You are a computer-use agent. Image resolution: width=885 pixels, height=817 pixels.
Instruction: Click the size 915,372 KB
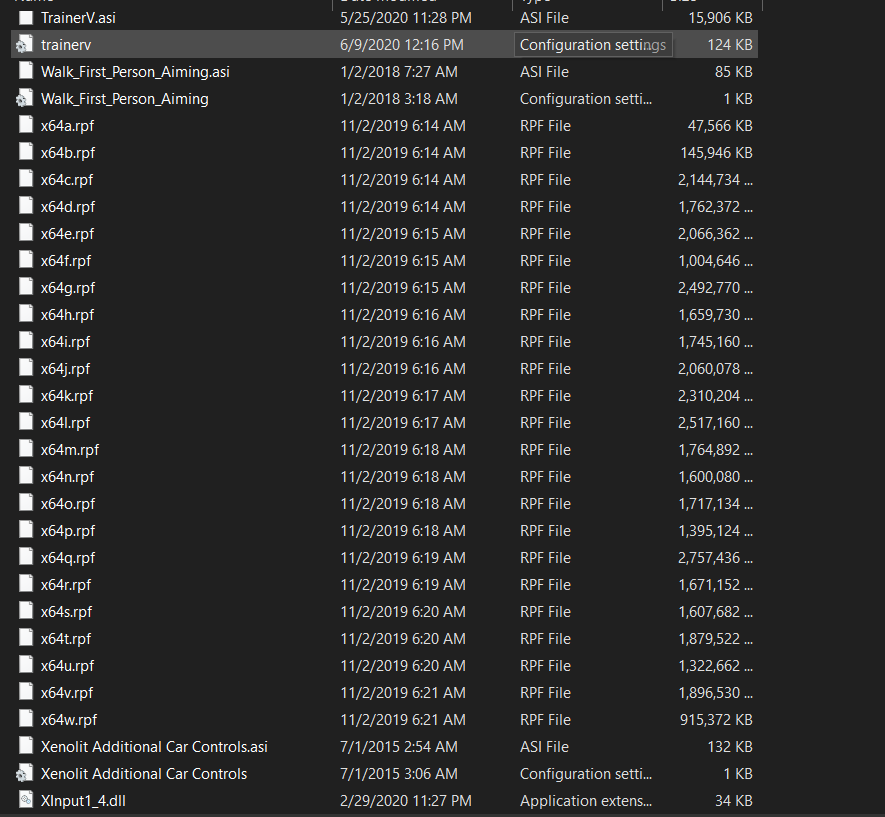717,720
